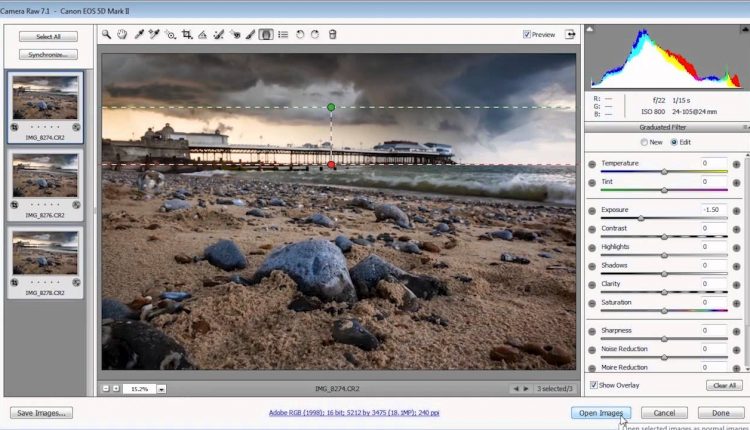Click the trash can delete icon
The height and width of the screenshot is (430, 750).
[x=332, y=34]
